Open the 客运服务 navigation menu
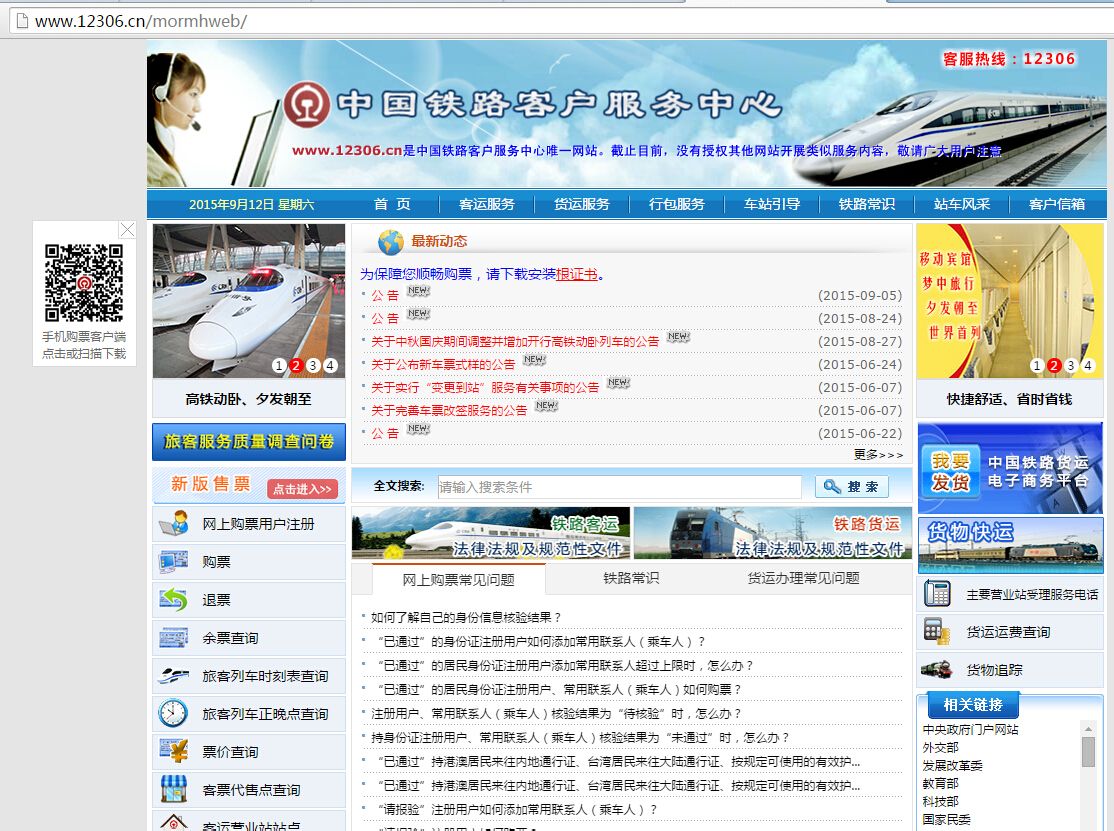 pos(487,203)
